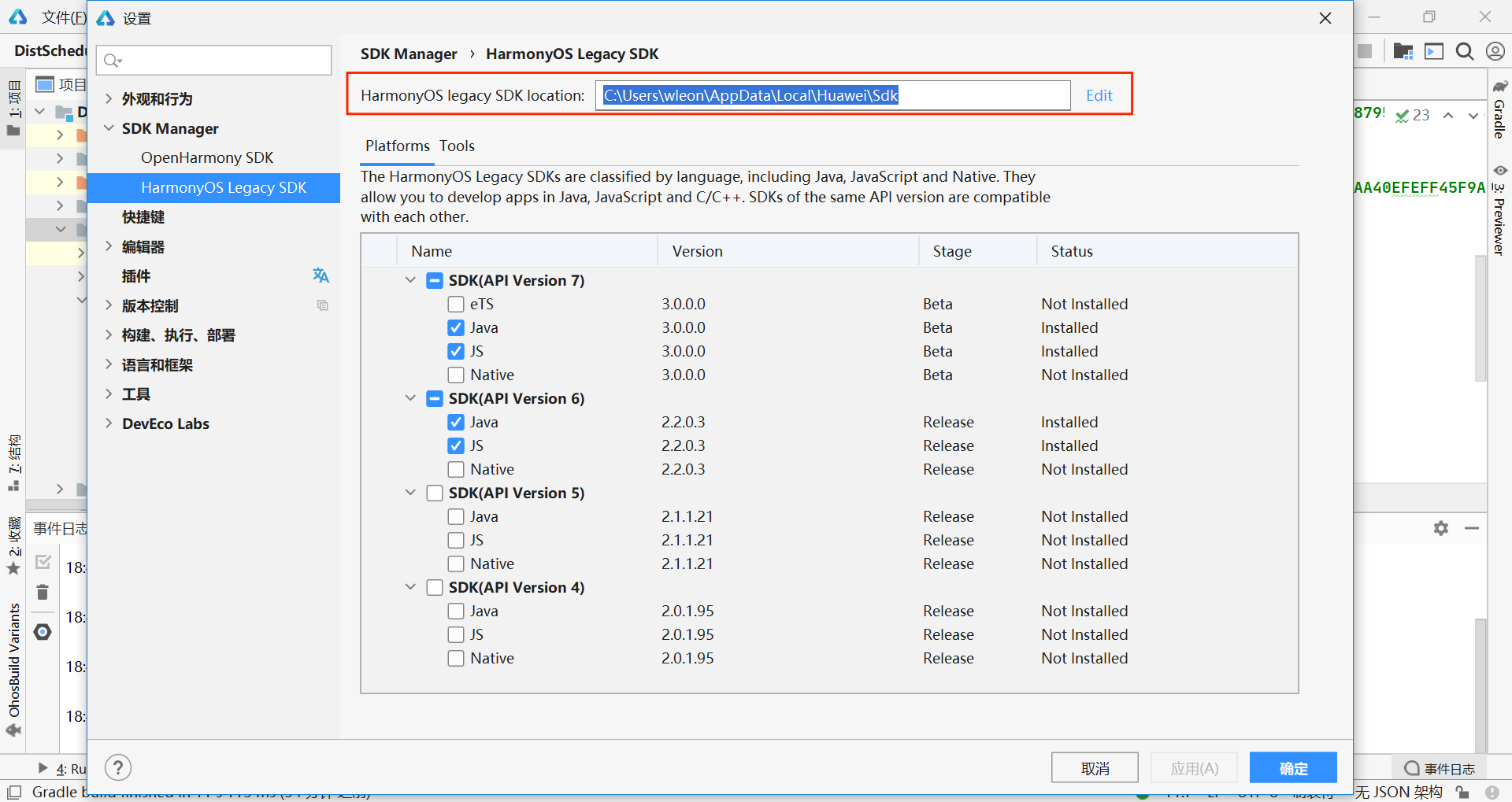Collapse the SDK(API Version 7) group
The height and width of the screenshot is (802, 1512).
pyautogui.click(x=410, y=280)
